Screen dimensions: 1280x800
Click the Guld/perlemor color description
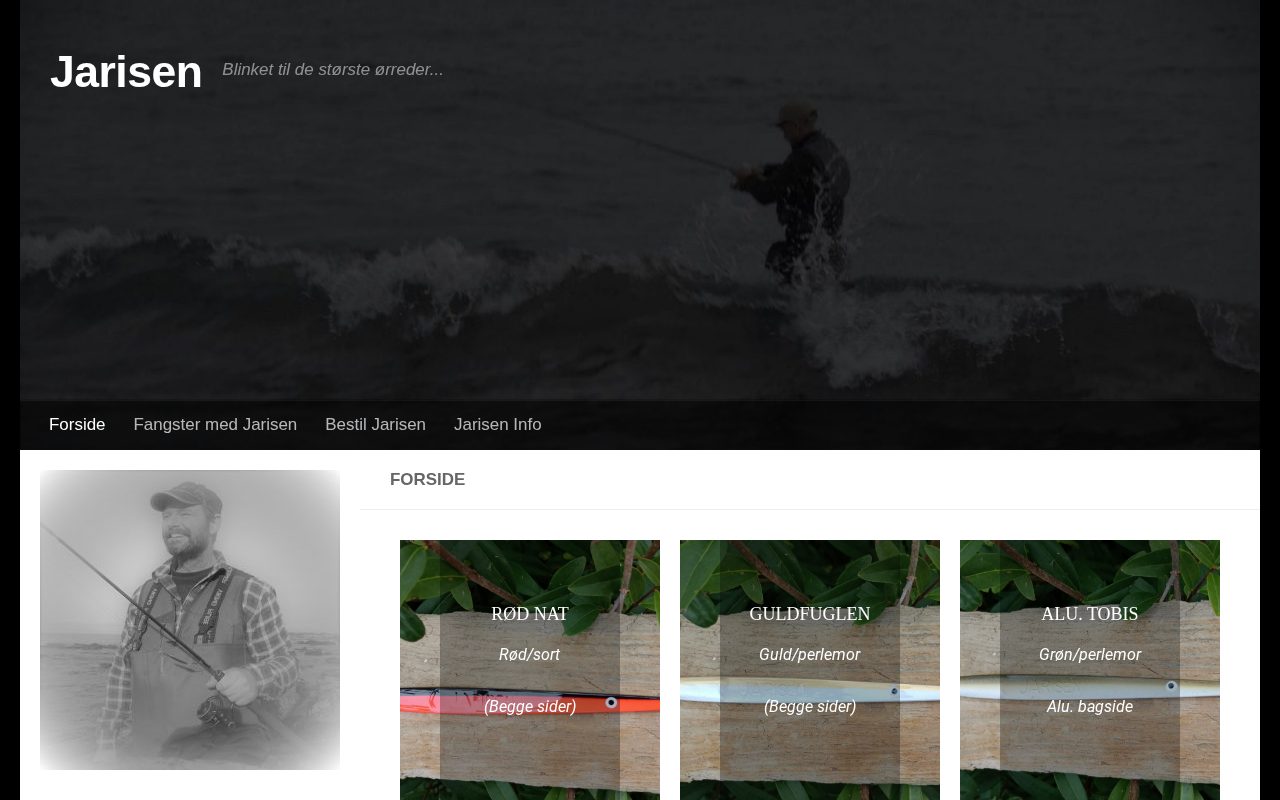click(810, 655)
